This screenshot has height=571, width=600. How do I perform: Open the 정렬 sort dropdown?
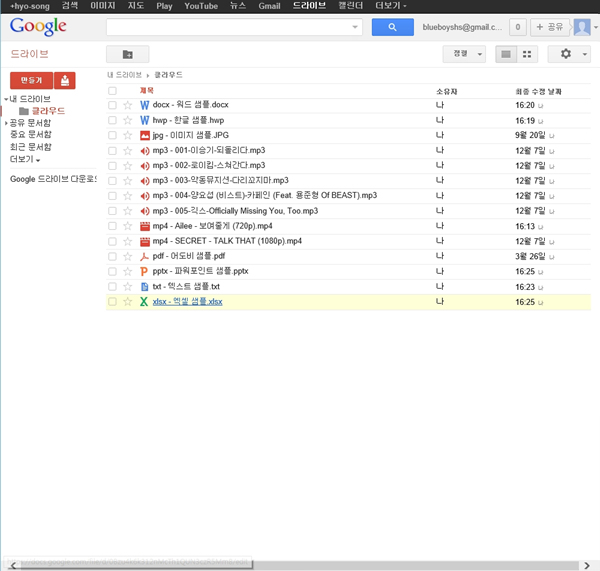[465, 54]
